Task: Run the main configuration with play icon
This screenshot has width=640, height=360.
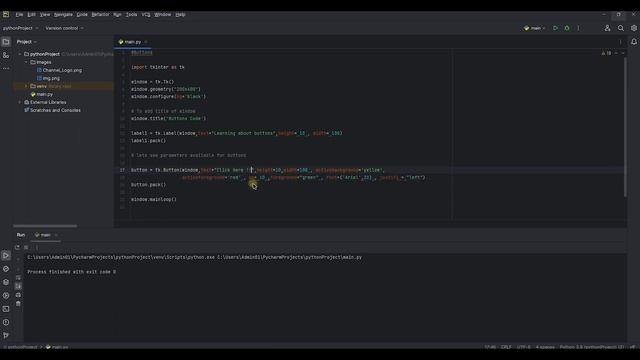Action: [555, 28]
